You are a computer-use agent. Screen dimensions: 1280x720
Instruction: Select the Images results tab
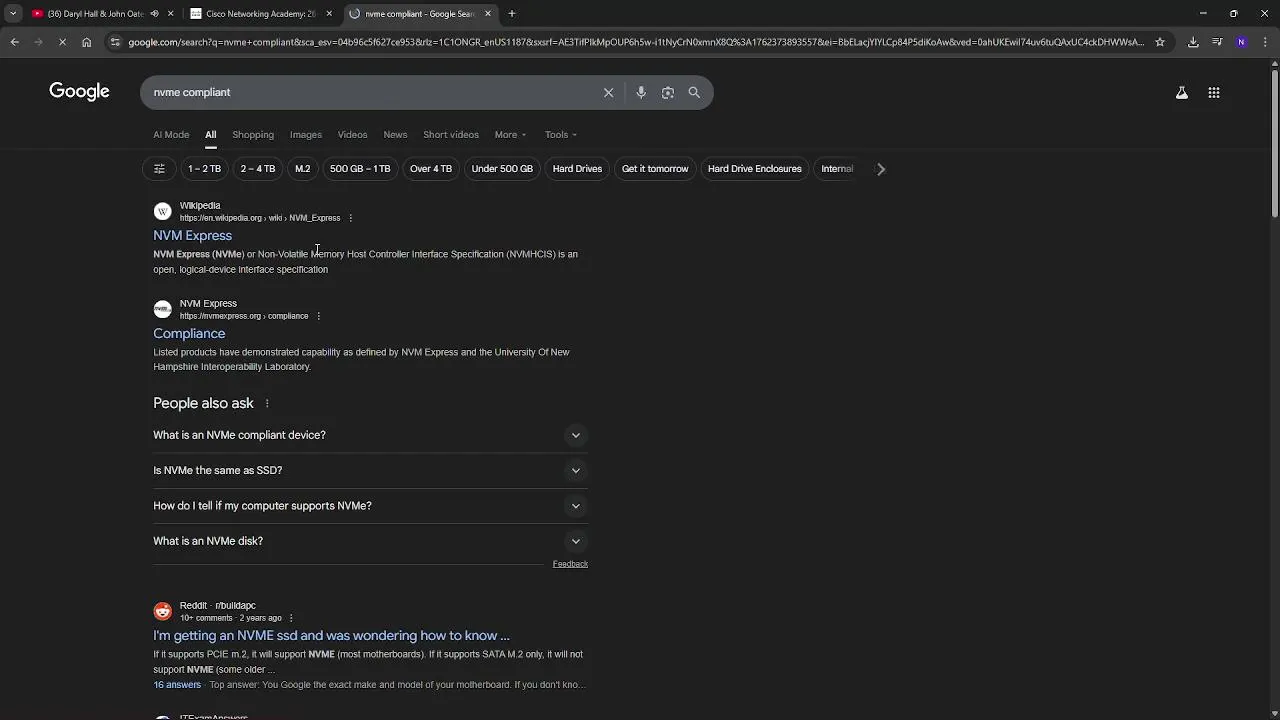pos(306,135)
